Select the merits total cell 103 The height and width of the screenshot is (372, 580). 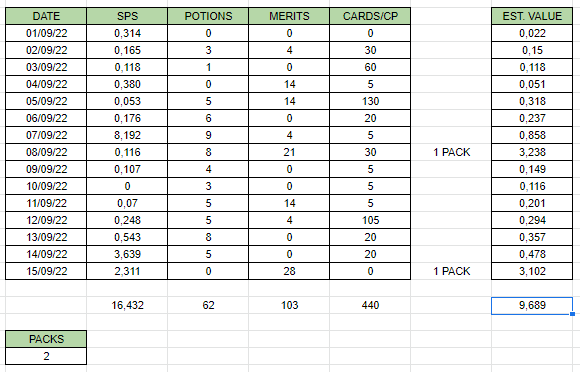(289, 305)
